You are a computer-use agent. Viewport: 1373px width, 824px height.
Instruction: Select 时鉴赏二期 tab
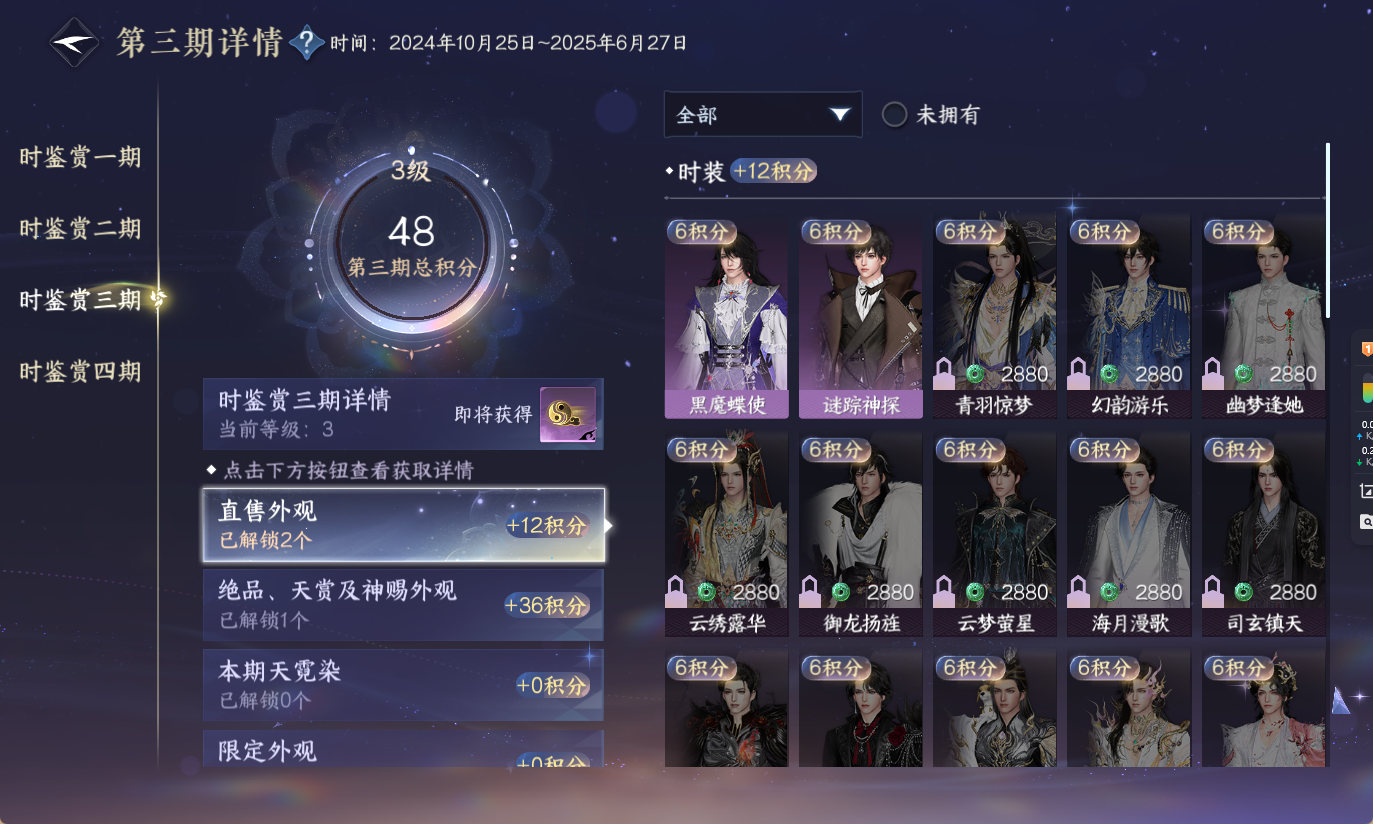(x=80, y=229)
